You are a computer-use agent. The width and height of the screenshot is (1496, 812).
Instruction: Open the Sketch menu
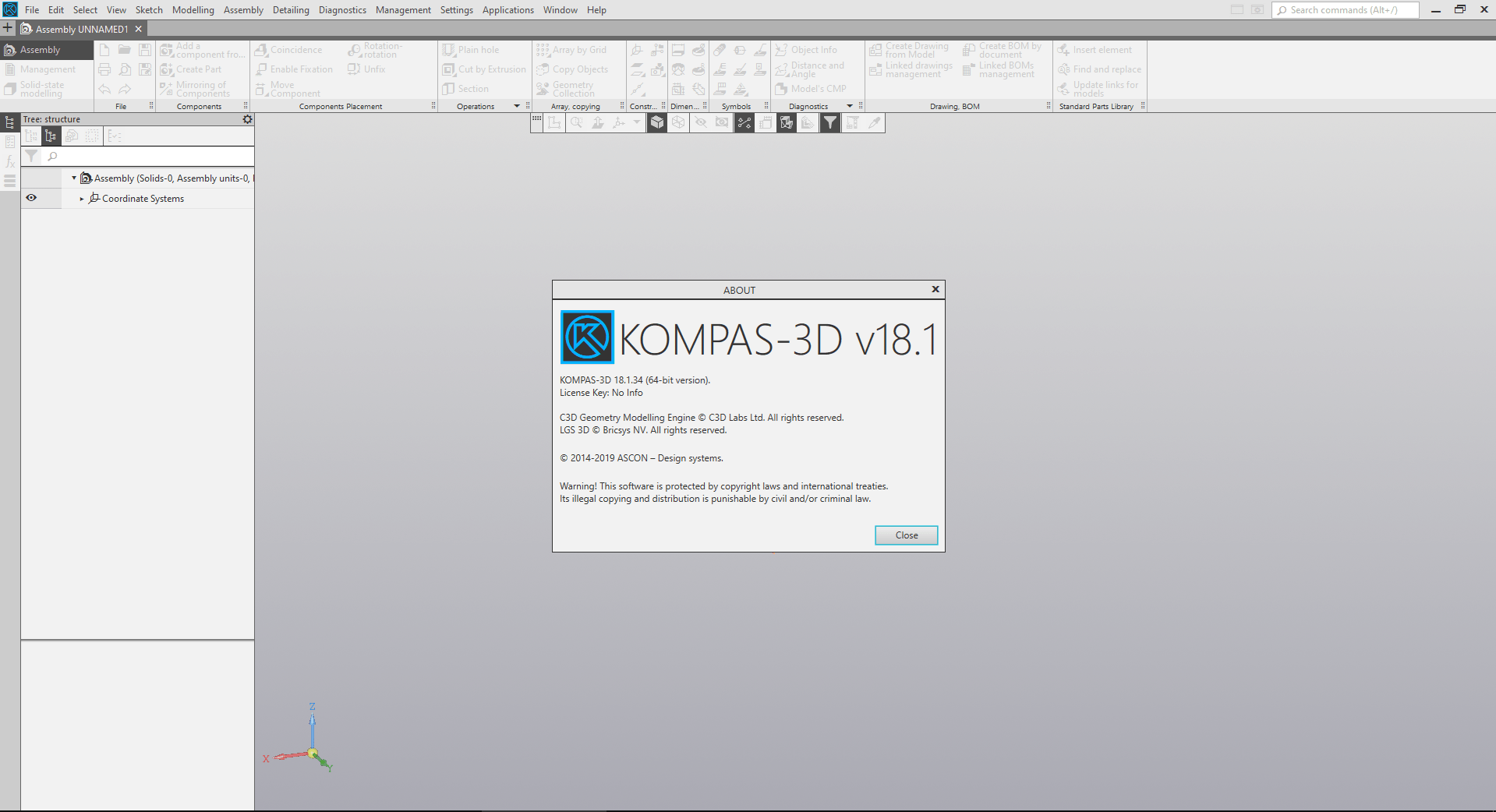click(x=149, y=10)
